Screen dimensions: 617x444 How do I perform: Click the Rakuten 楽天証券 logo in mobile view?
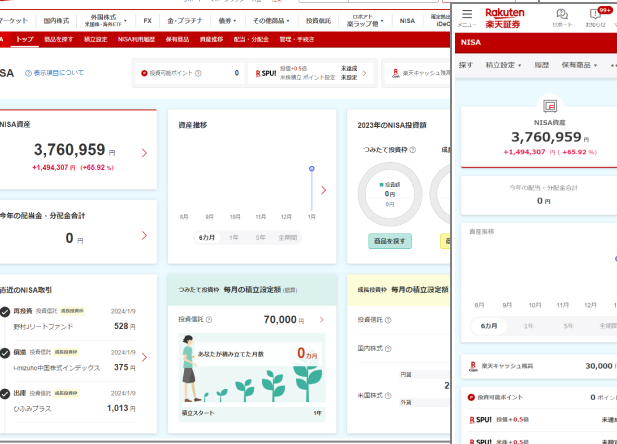[x=504, y=18]
